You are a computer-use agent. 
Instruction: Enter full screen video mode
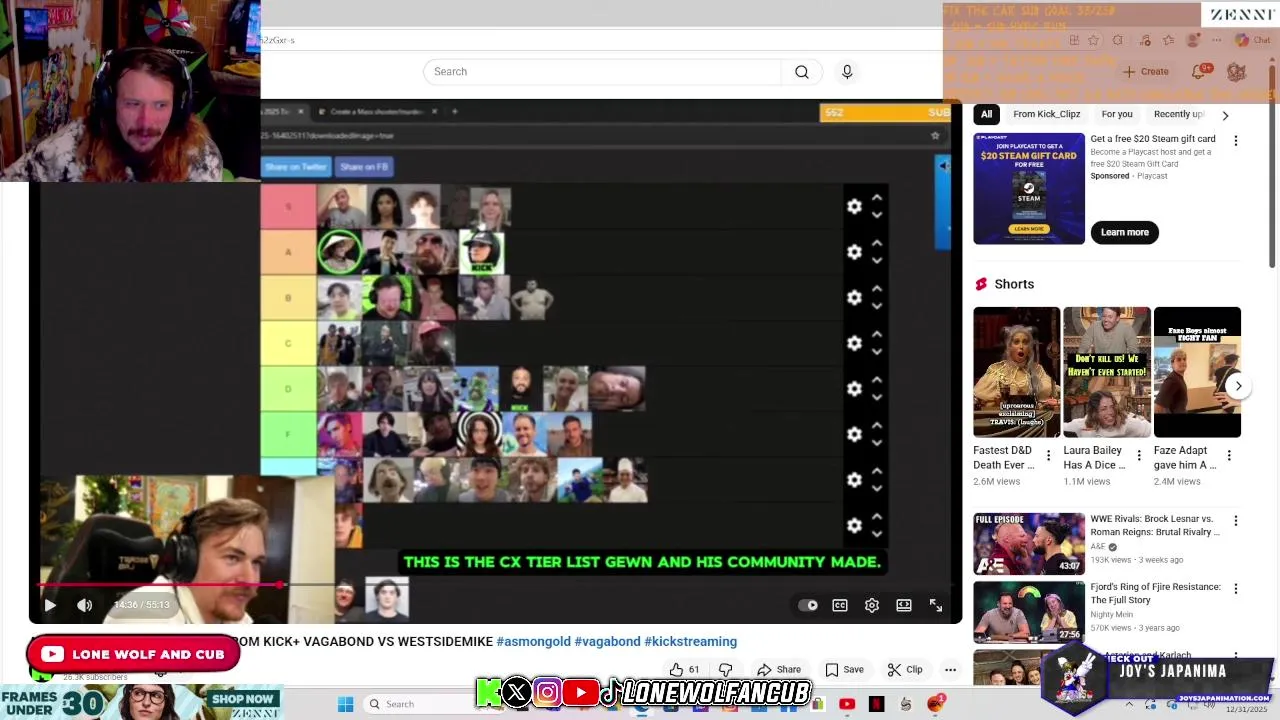936,605
